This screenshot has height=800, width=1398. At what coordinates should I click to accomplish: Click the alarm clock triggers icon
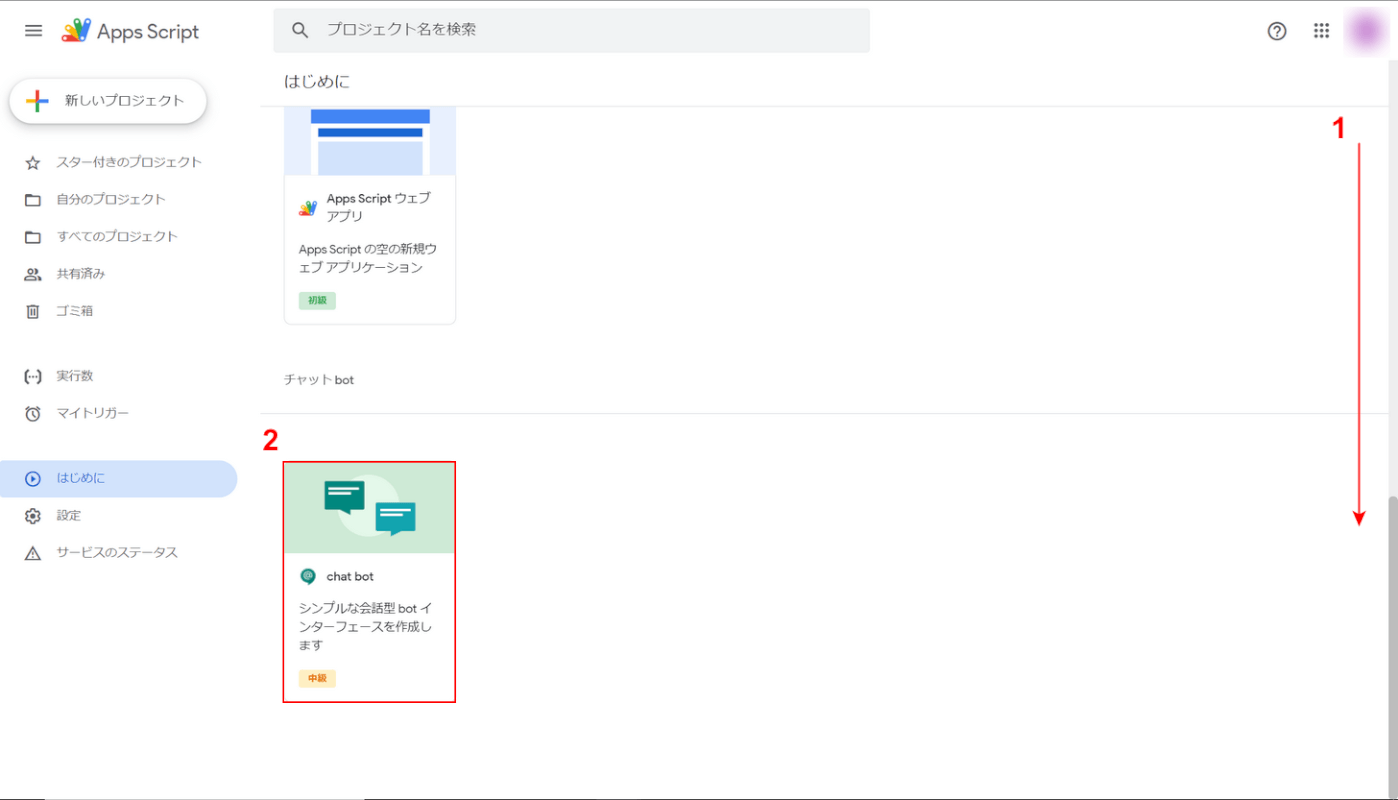33,413
